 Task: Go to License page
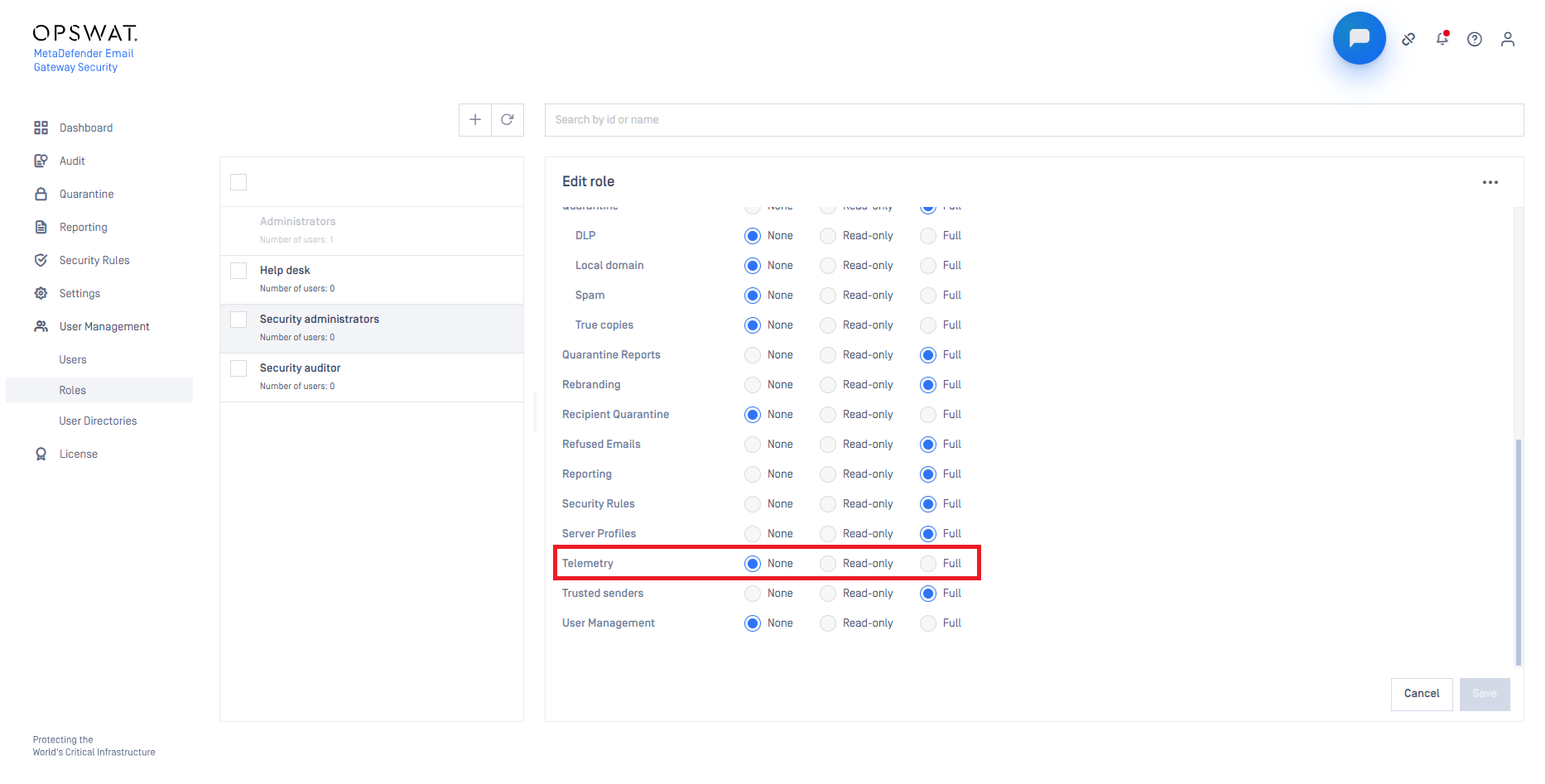79,454
